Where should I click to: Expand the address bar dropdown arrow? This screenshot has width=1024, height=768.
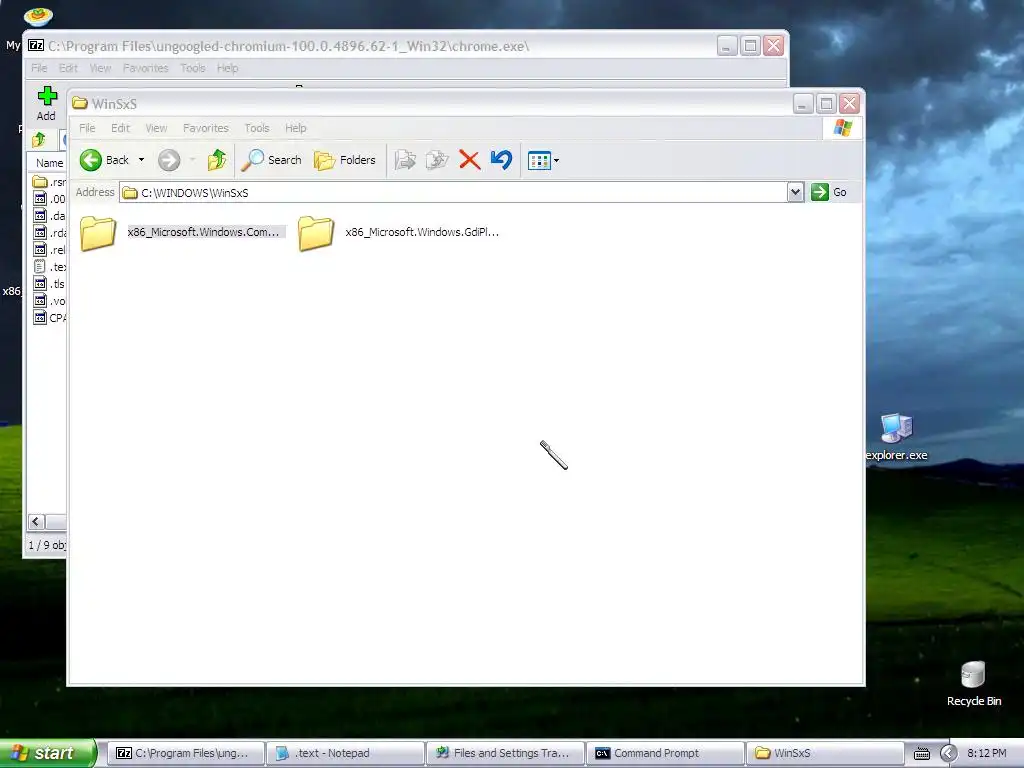(x=795, y=193)
